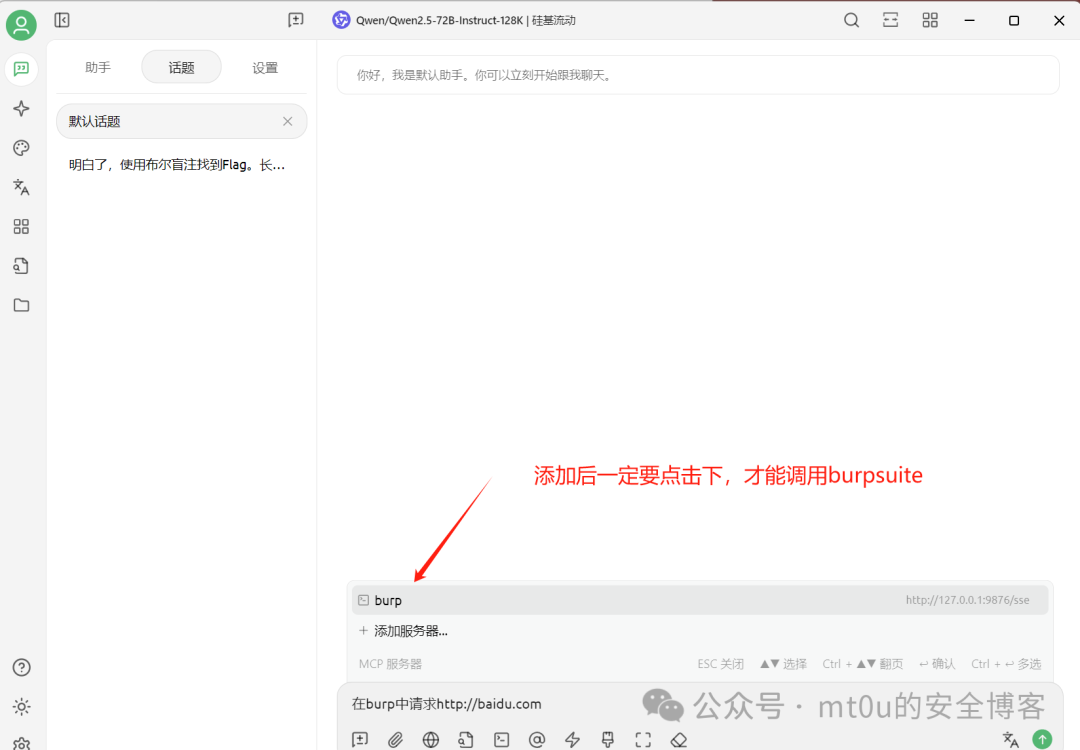Expand the input box fullscreen icon
Viewport: 1080px width, 750px height.
tap(643, 740)
